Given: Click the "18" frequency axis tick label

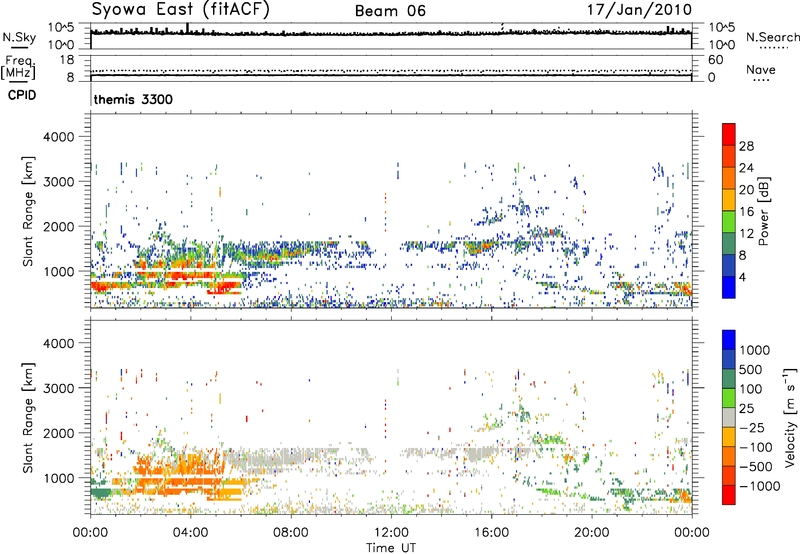Looking at the screenshot, I should [x=67, y=60].
